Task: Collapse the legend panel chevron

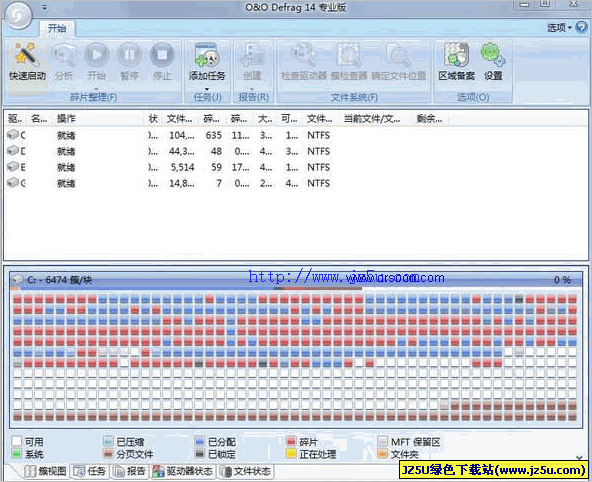Action: coord(579,457)
